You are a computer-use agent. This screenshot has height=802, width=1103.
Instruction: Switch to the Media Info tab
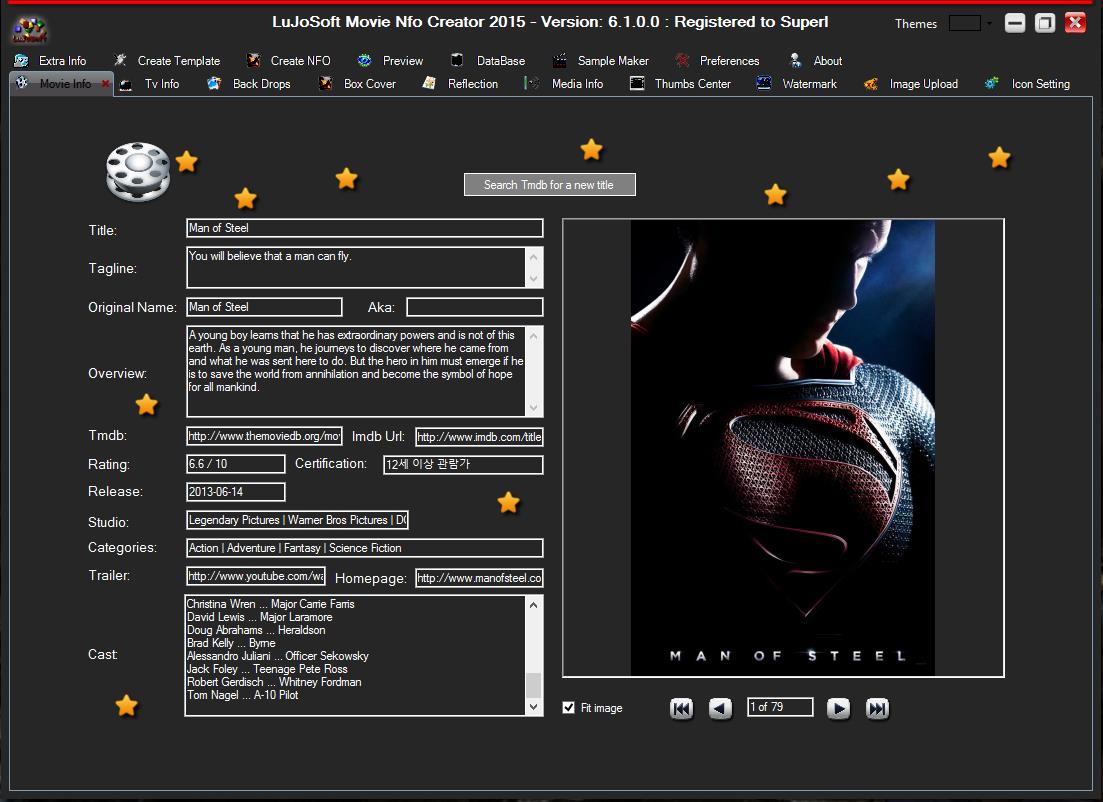point(578,84)
